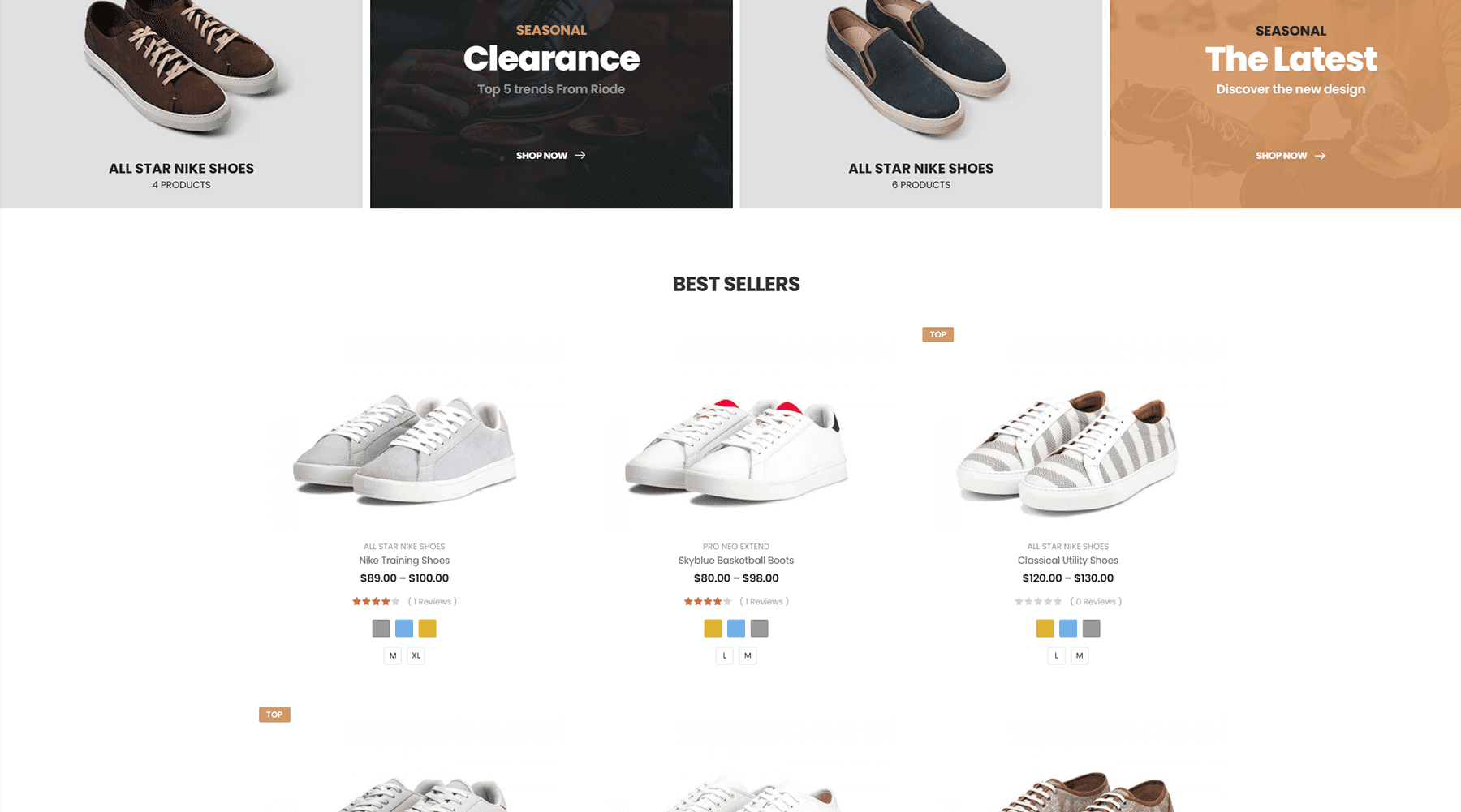Click the empty star rating of Classical Utility Shoes
The image size is (1461, 812).
[1038, 602]
